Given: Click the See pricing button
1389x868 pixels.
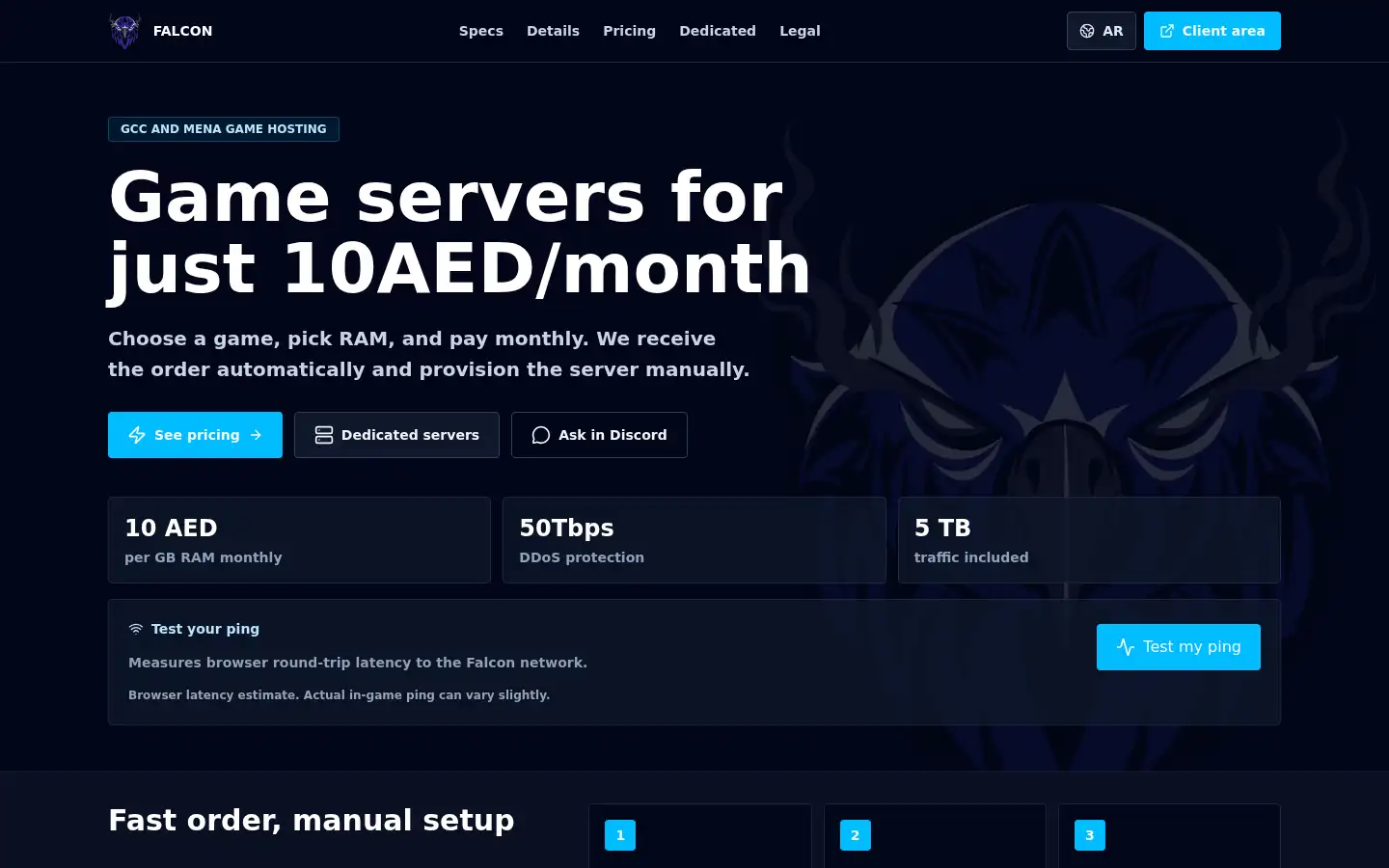Looking at the screenshot, I should (195, 435).
